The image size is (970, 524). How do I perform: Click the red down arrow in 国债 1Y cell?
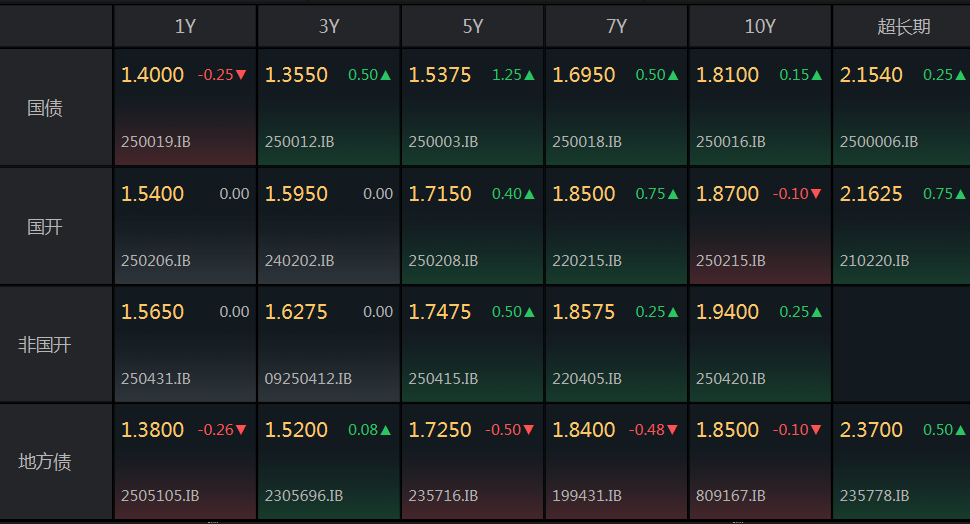coord(241,75)
